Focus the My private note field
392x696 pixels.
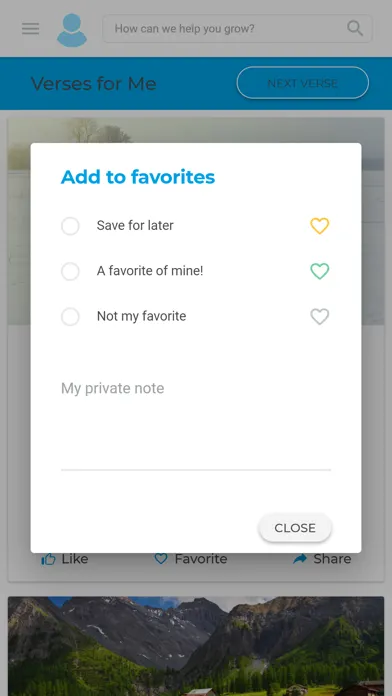pos(196,422)
